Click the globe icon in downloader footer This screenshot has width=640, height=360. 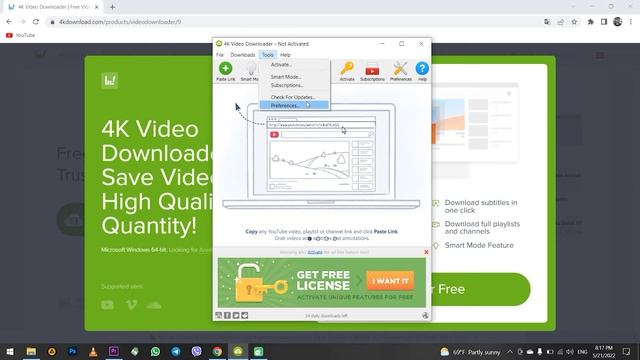[x=425, y=315]
